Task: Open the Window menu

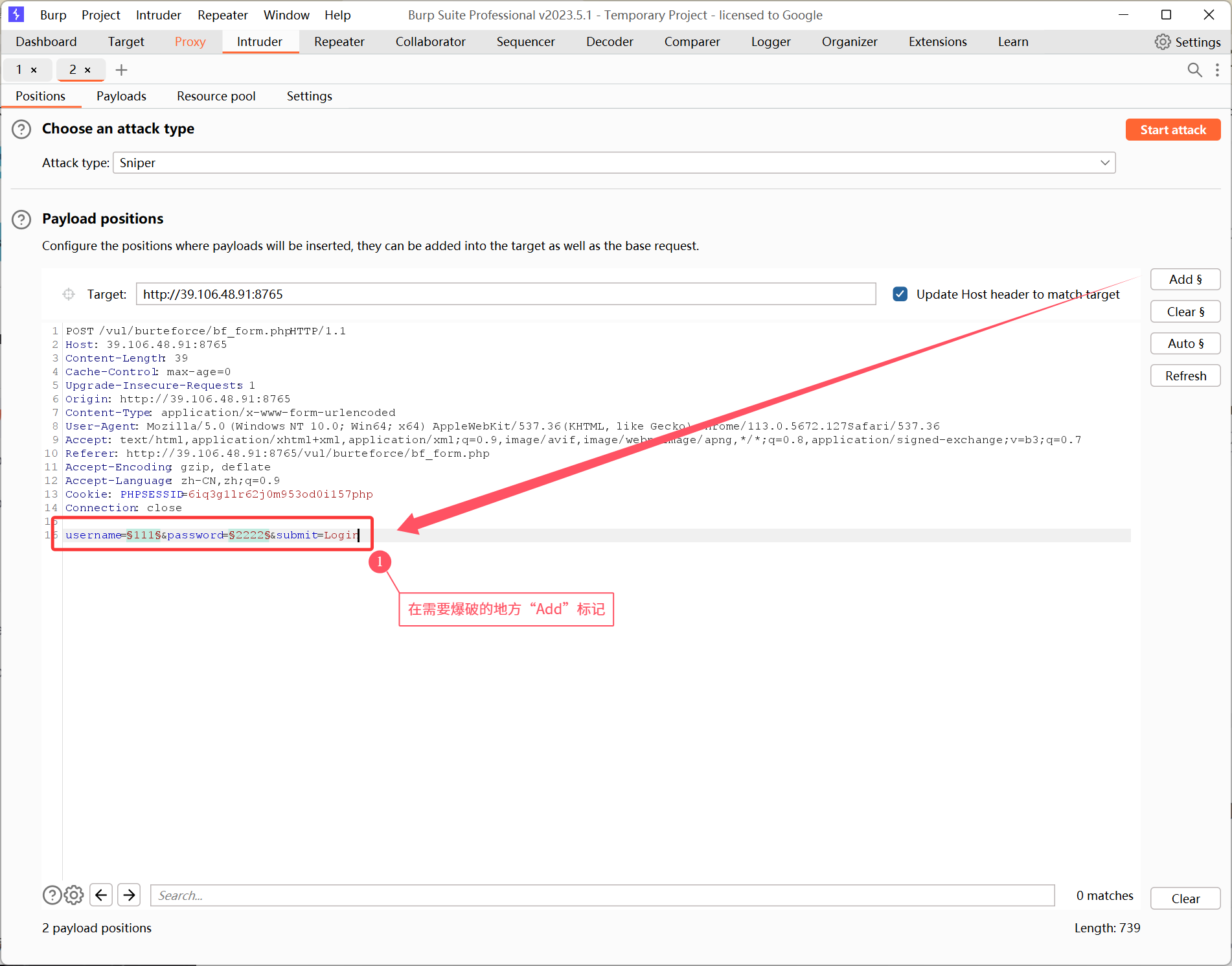Action: tap(286, 15)
